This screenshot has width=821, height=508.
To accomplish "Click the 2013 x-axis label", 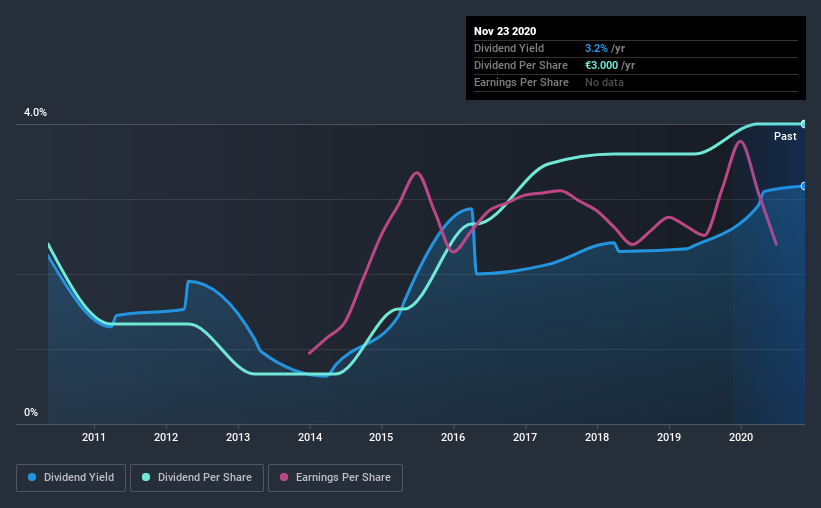I will coord(238,437).
